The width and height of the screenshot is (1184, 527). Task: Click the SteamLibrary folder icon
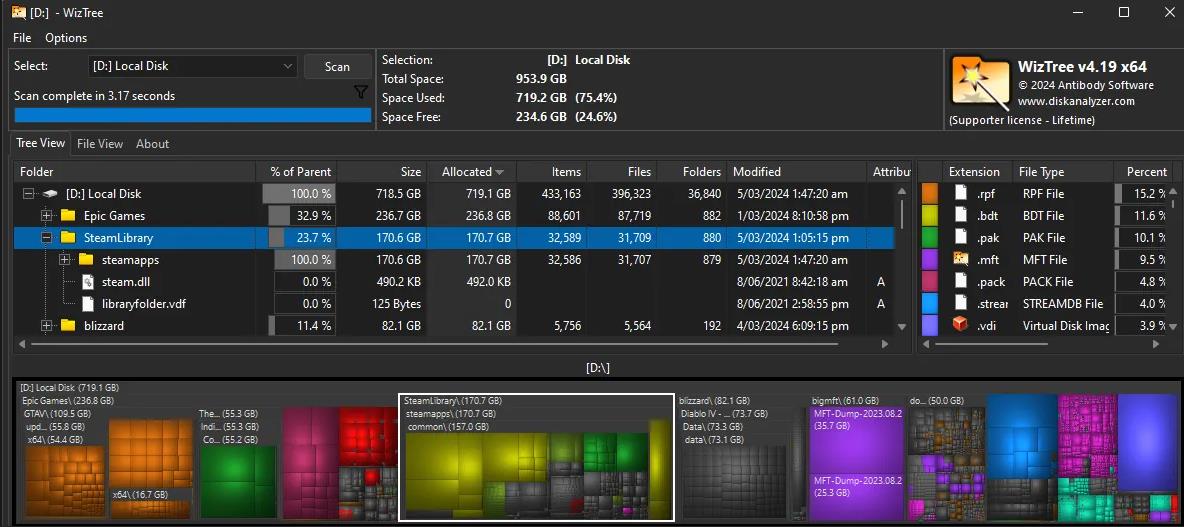68,238
